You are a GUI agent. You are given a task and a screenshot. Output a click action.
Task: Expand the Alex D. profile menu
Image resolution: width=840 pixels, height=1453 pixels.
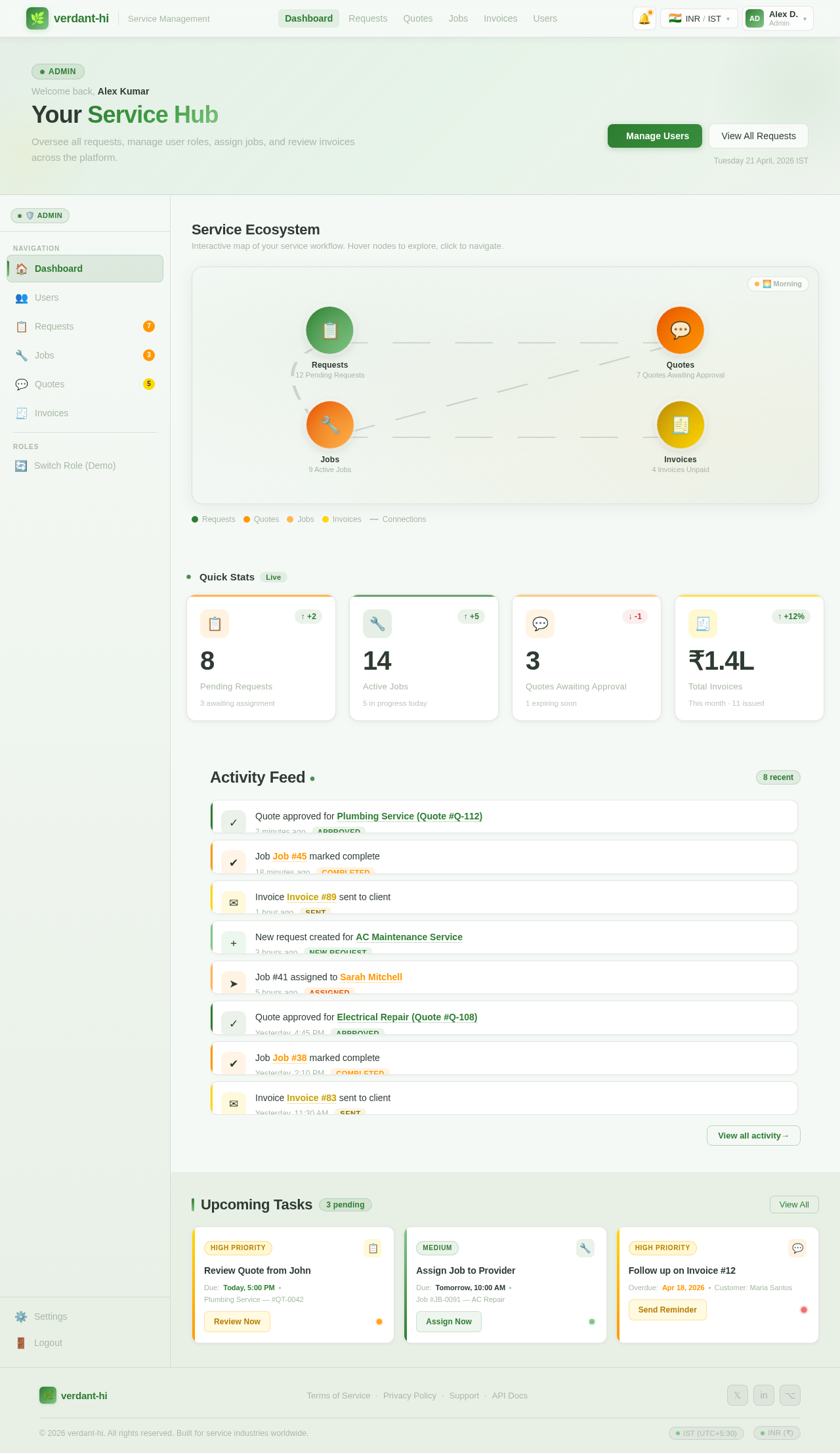coord(778,18)
